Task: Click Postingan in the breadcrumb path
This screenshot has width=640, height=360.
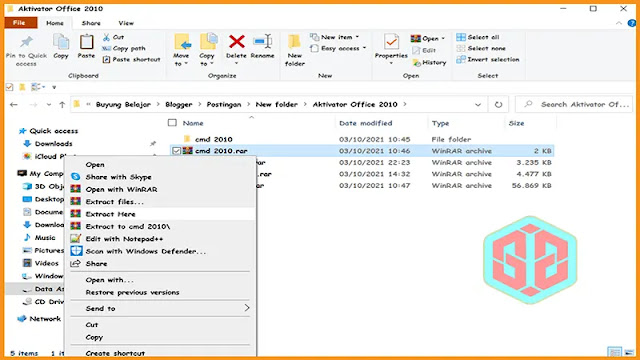Action: 224,104
